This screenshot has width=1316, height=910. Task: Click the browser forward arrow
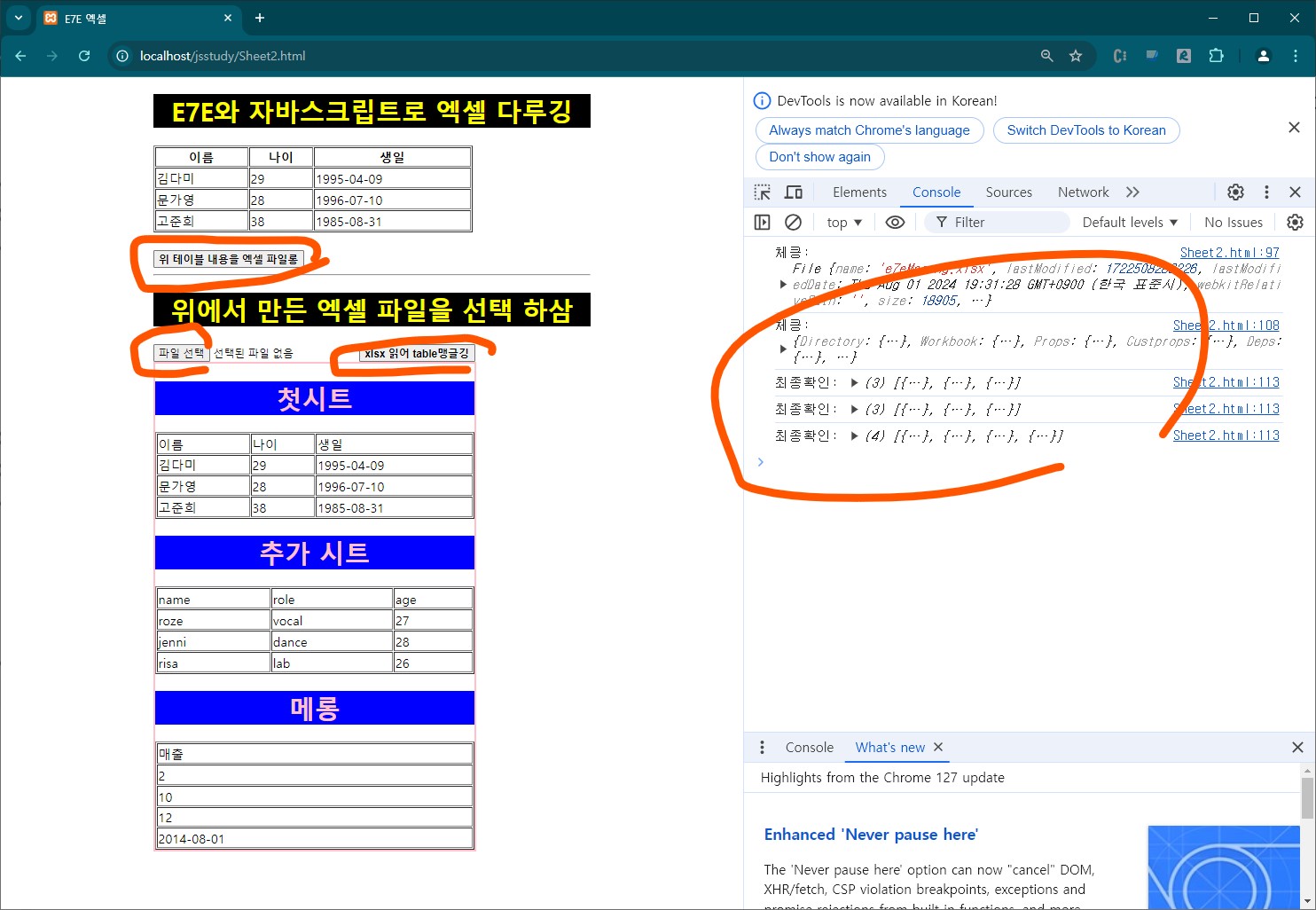pyautogui.click(x=52, y=56)
